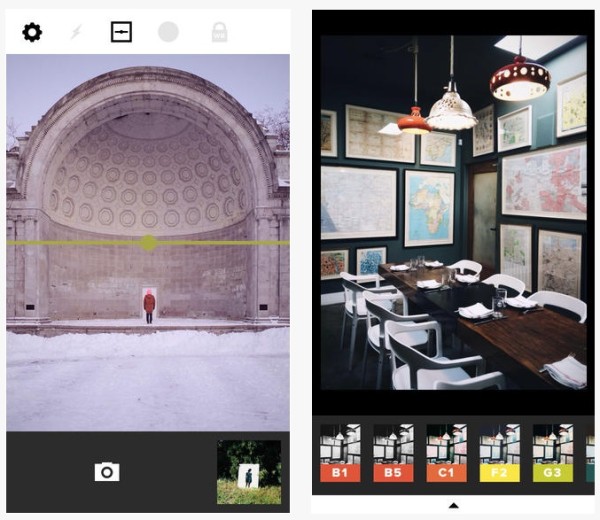The image size is (600, 520).
Task: Click the green G3 label
Action: (x=553, y=473)
